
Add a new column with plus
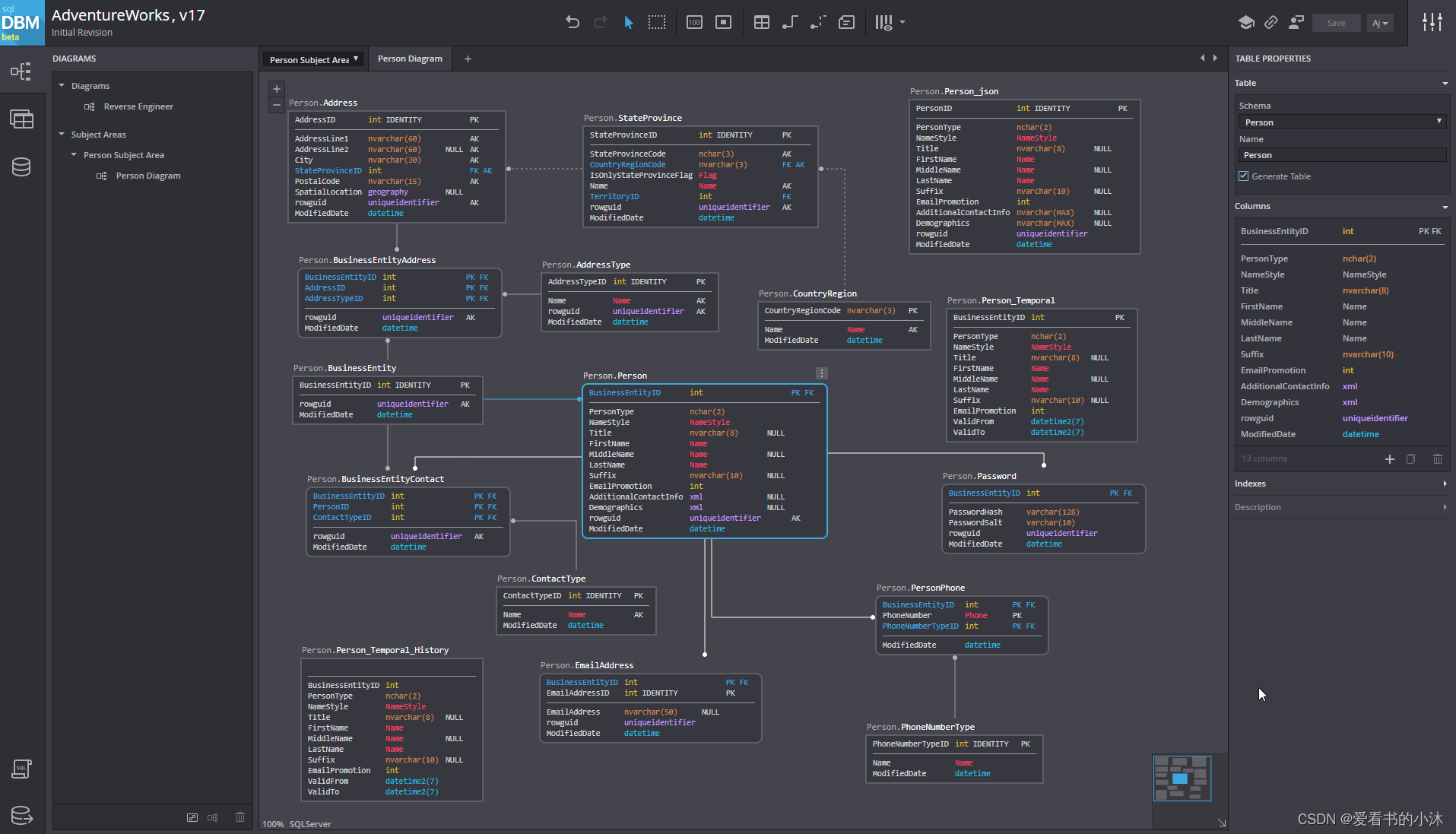1390,458
